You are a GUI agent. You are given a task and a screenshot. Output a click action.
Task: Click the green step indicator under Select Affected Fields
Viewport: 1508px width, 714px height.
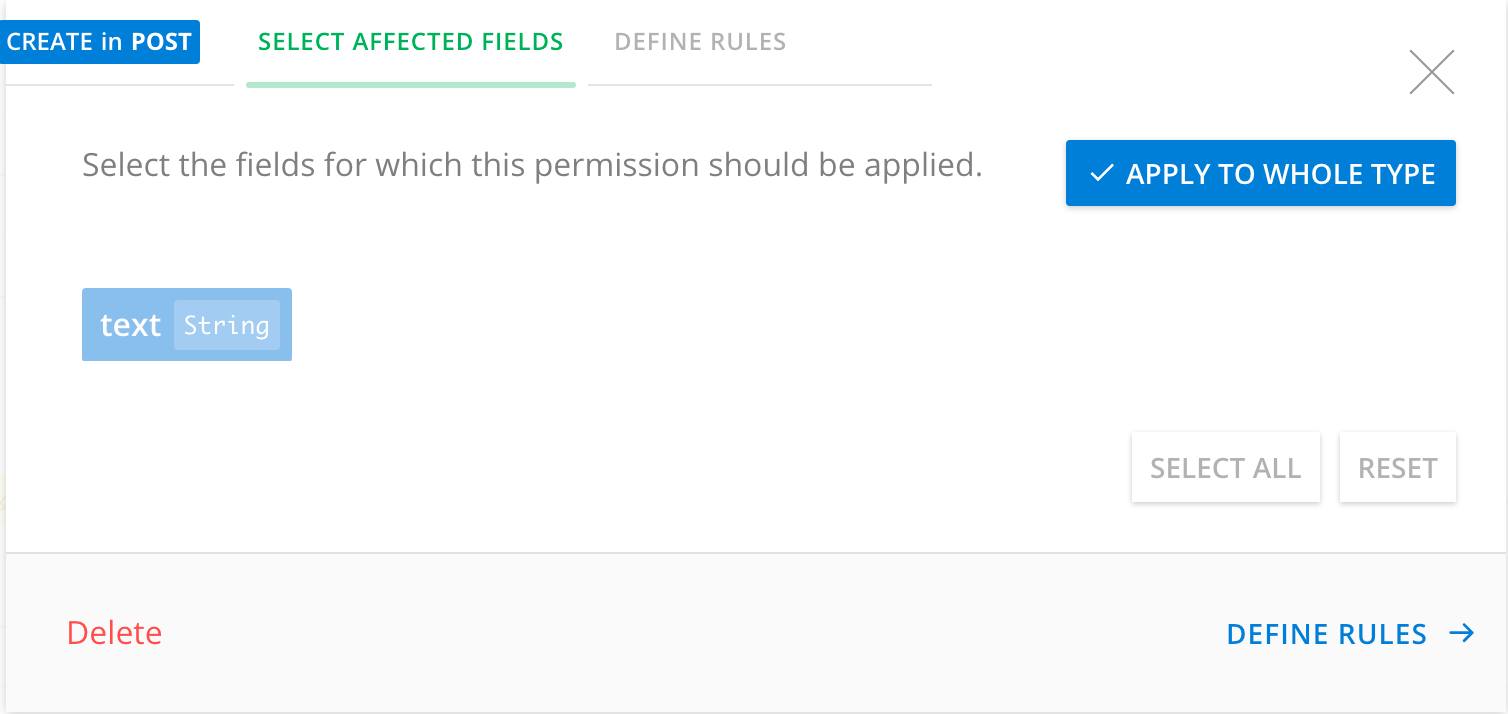point(410,86)
